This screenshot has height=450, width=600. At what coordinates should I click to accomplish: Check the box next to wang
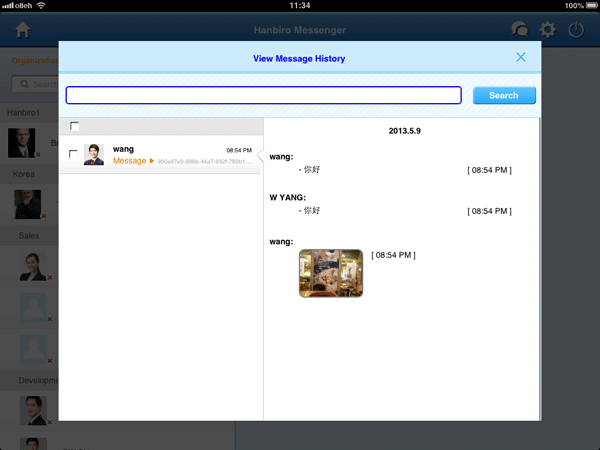point(73,154)
